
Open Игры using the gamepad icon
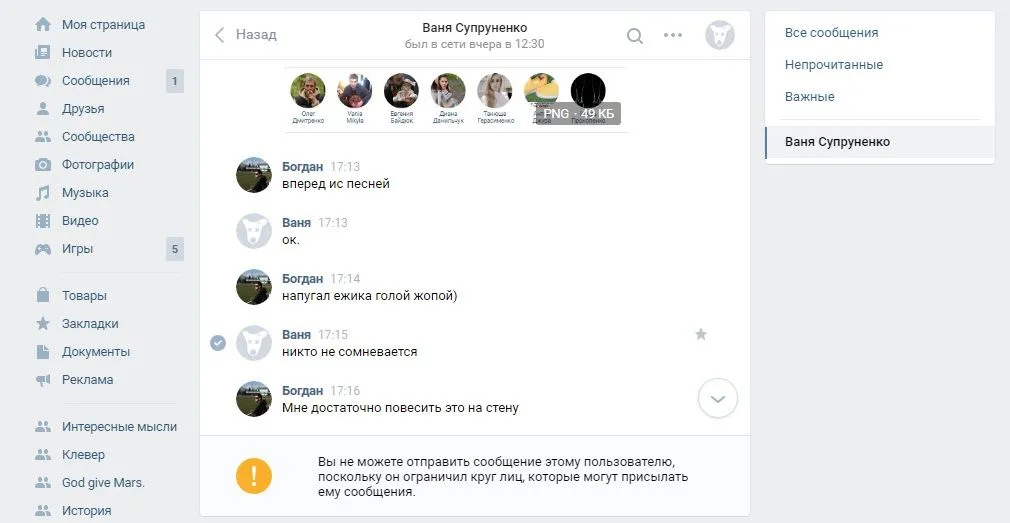pyautogui.click(x=43, y=249)
